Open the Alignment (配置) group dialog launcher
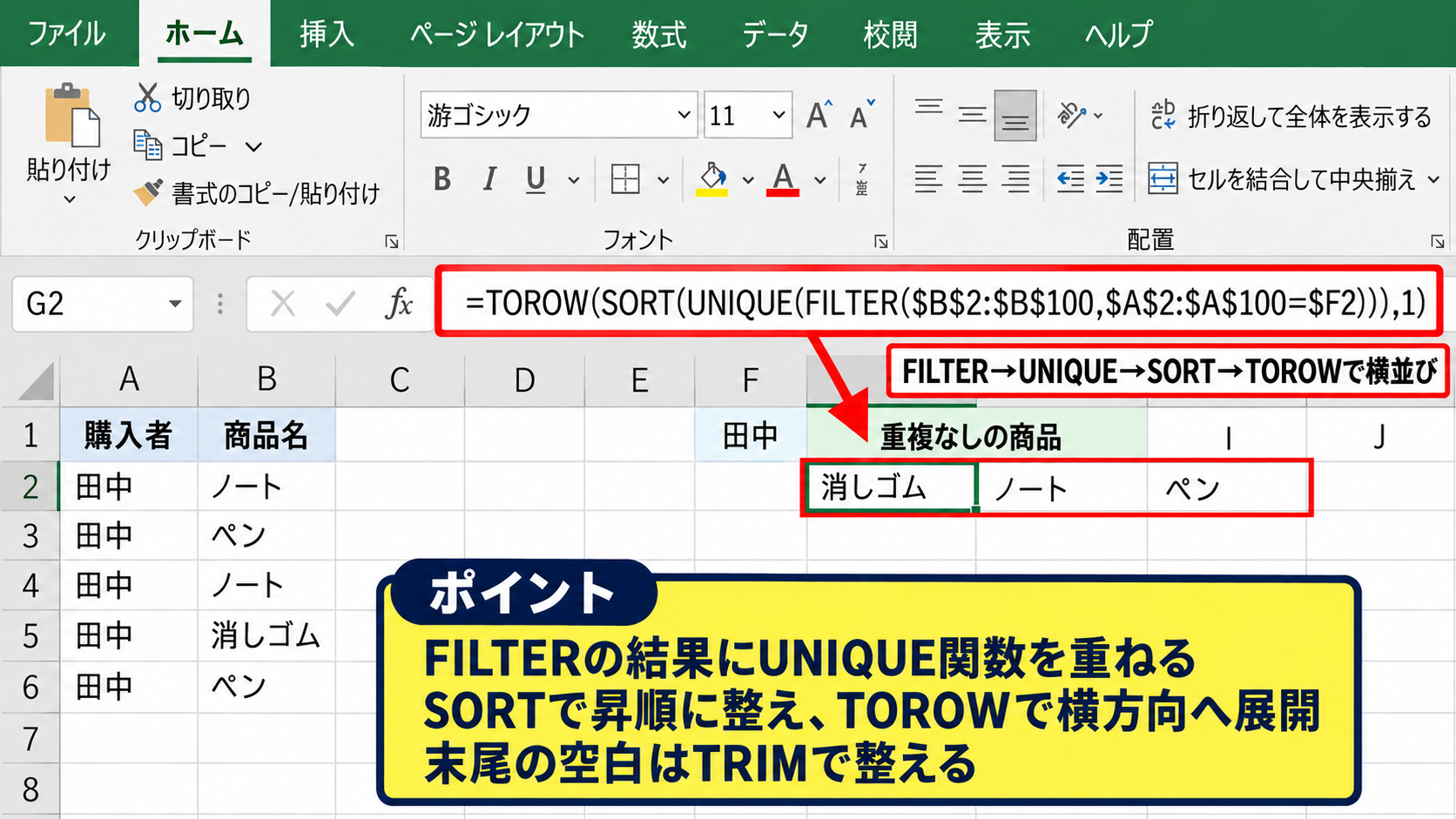1456x819 pixels. 1437,241
